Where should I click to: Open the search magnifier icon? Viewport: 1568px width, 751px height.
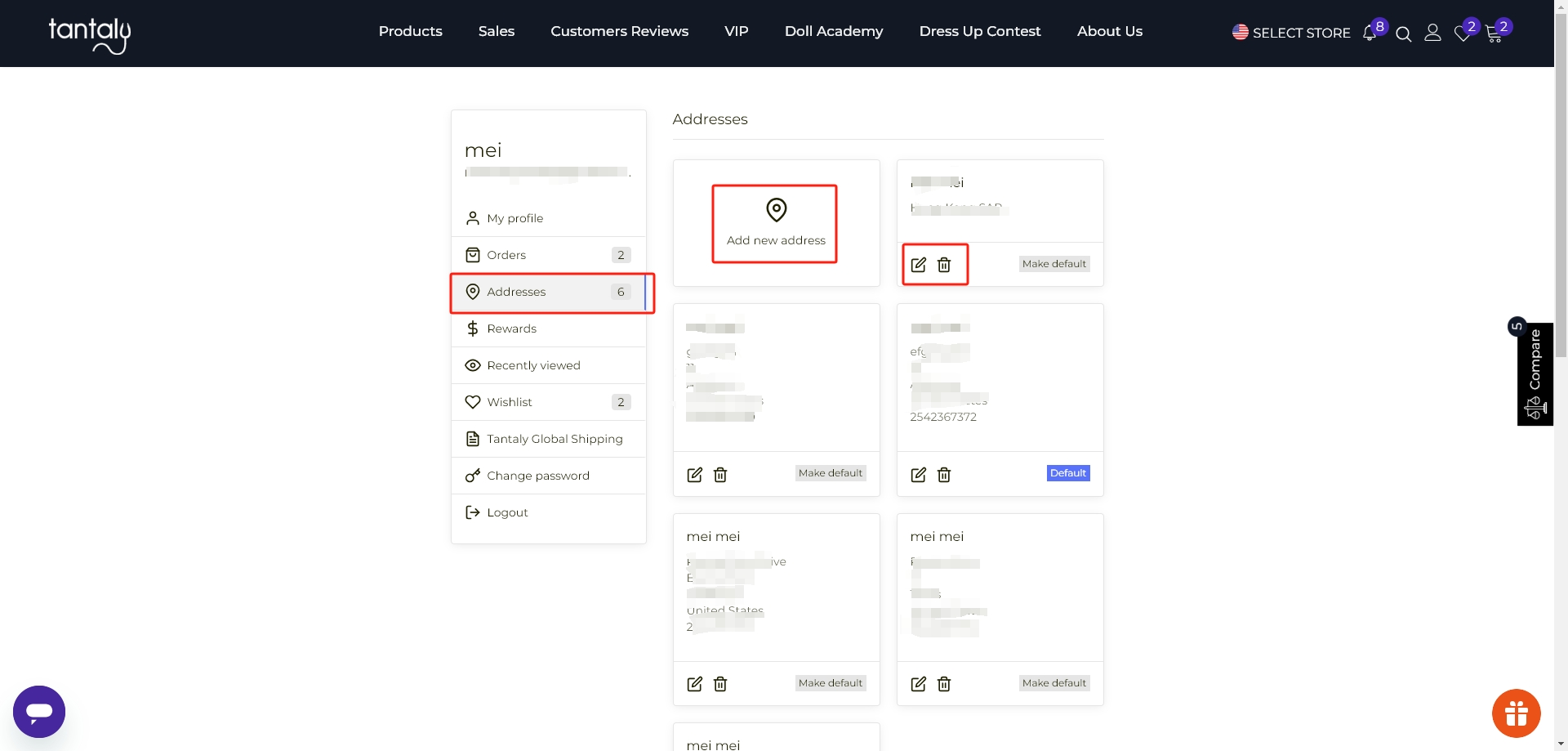point(1404,34)
